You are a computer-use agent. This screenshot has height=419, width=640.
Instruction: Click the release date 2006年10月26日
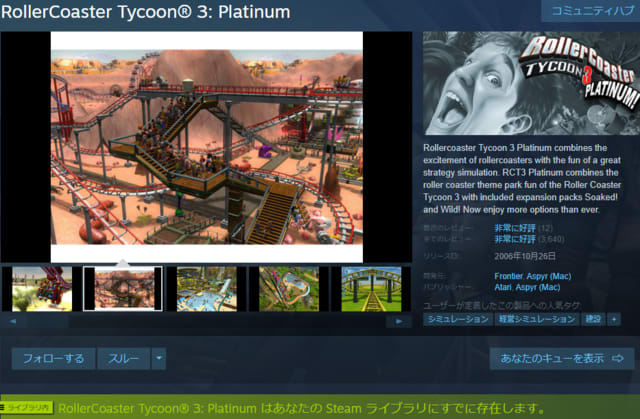click(x=525, y=256)
